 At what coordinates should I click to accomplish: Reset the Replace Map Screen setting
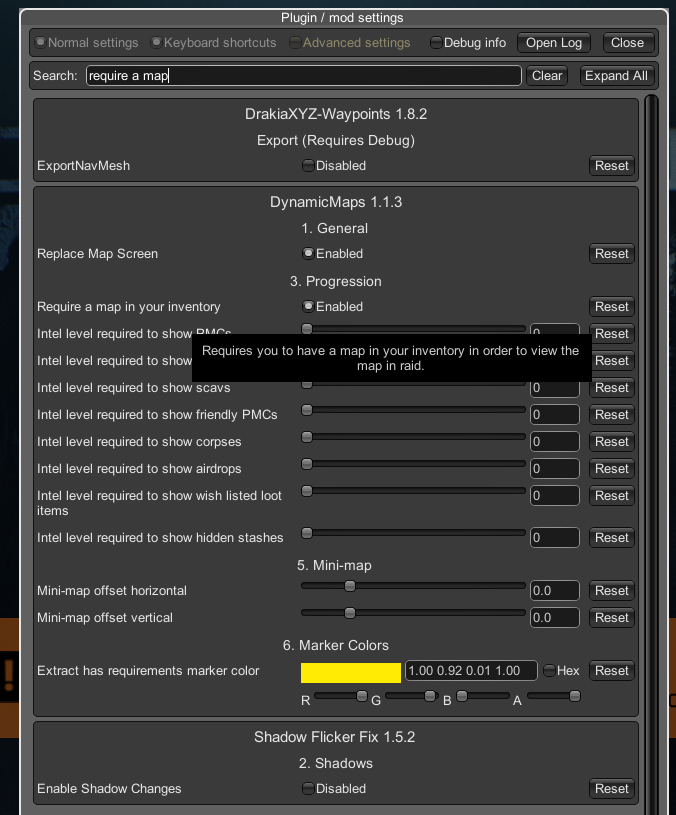tap(612, 253)
